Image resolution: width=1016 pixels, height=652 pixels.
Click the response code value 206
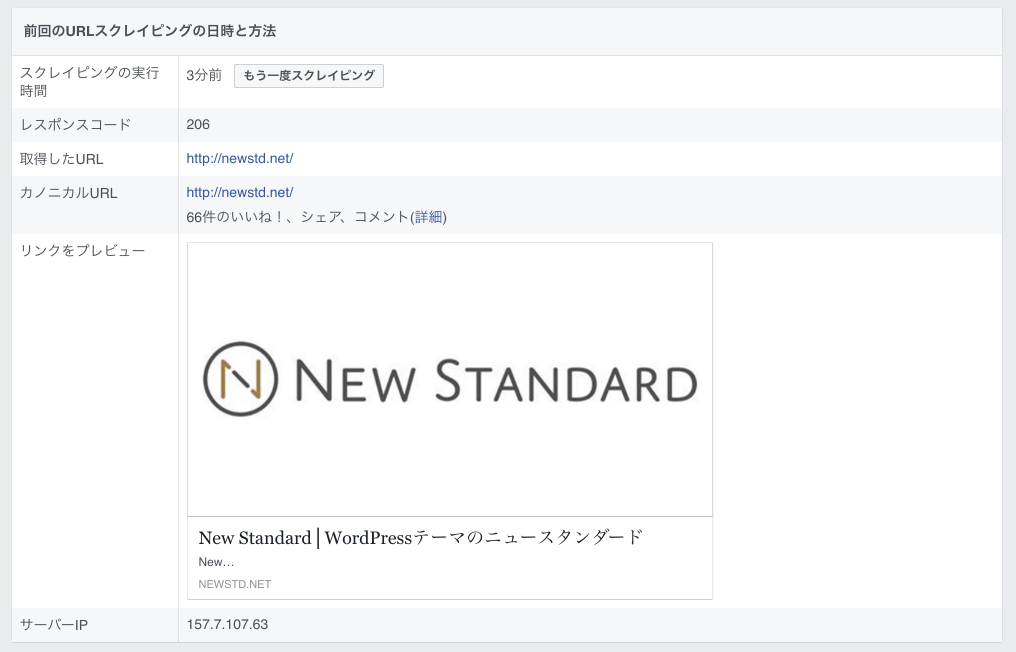pyautogui.click(x=198, y=125)
